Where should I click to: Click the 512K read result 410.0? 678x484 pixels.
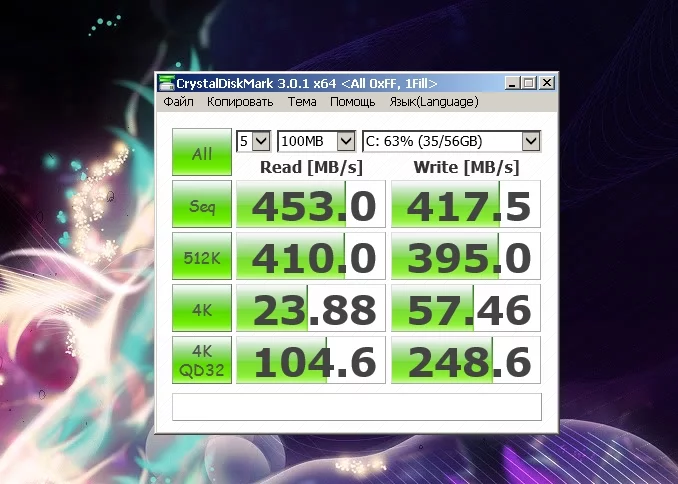[310, 256]
